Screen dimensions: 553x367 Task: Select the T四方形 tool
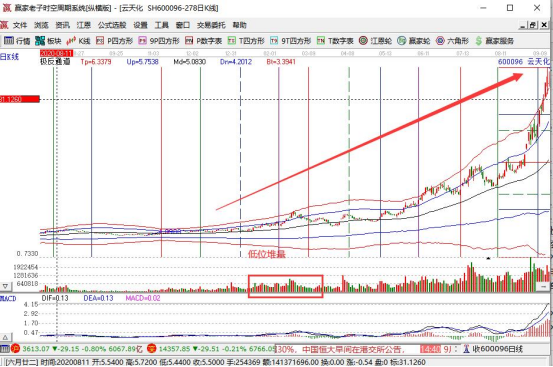coord(246,41)
